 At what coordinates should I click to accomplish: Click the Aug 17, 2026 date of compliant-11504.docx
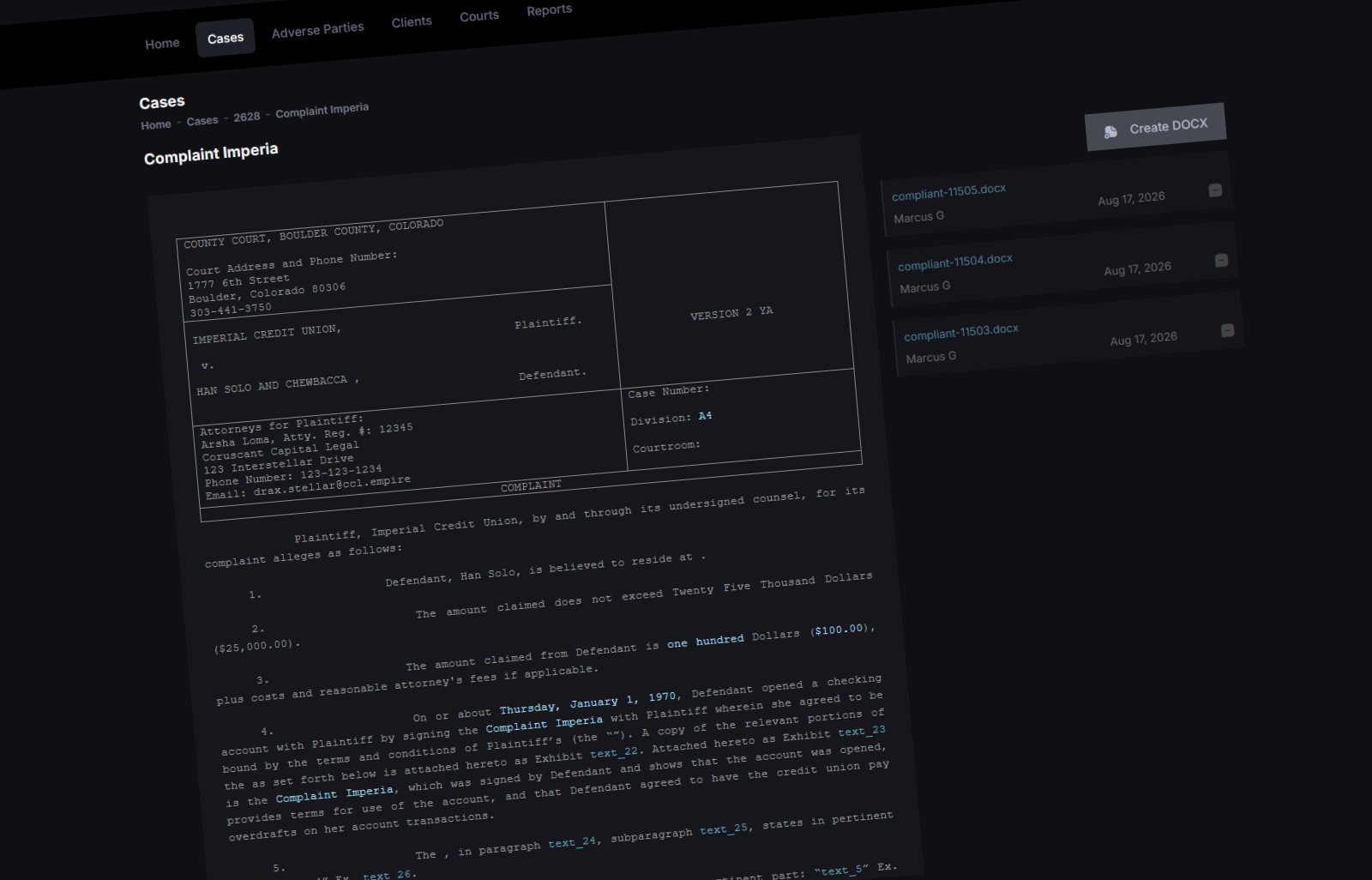point(1138,269)
